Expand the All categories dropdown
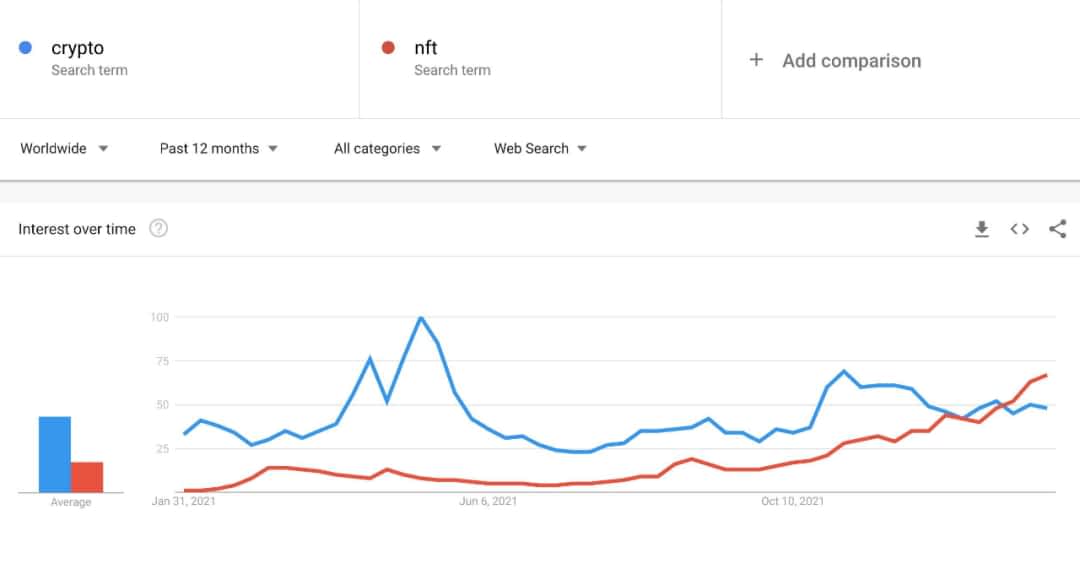 (387, 148)
